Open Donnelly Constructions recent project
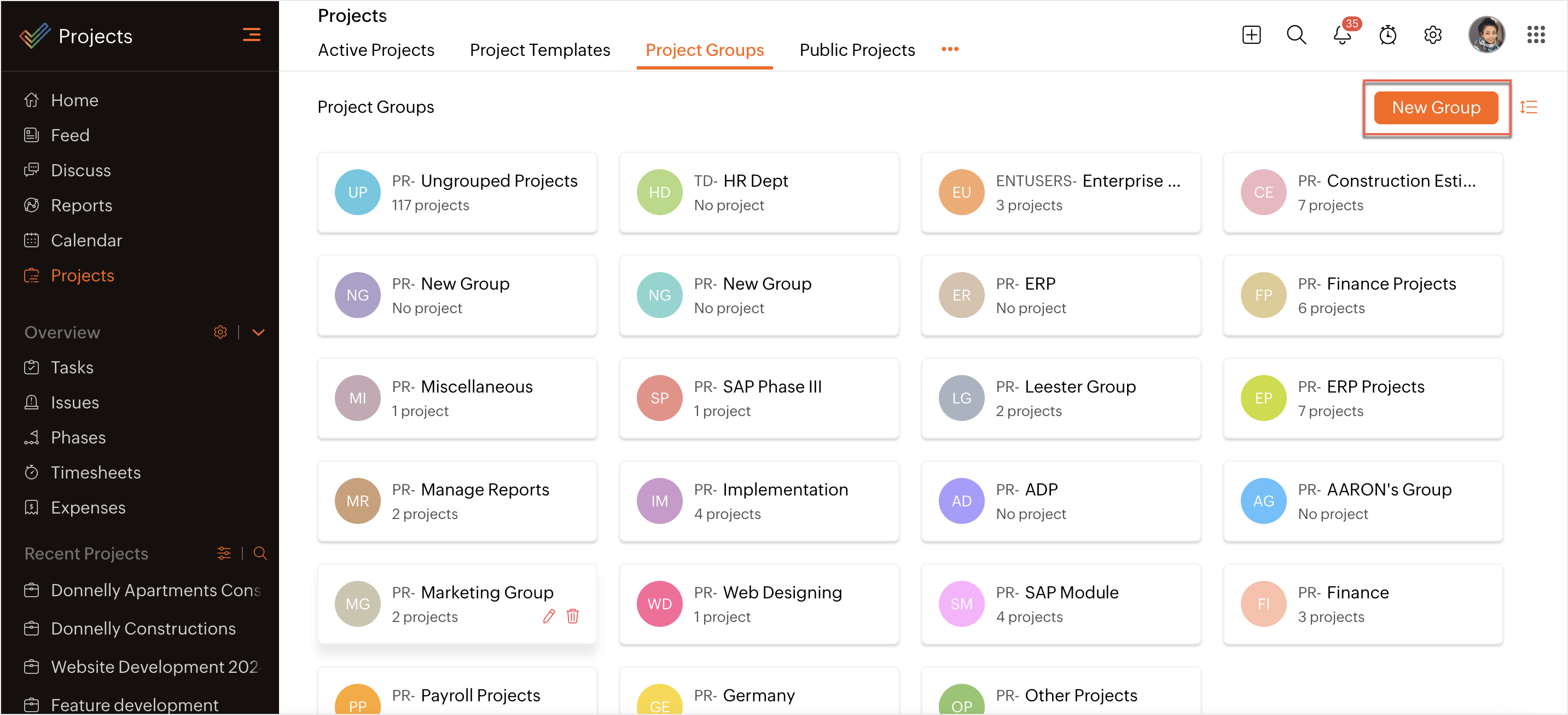 (x=143, y=628)
